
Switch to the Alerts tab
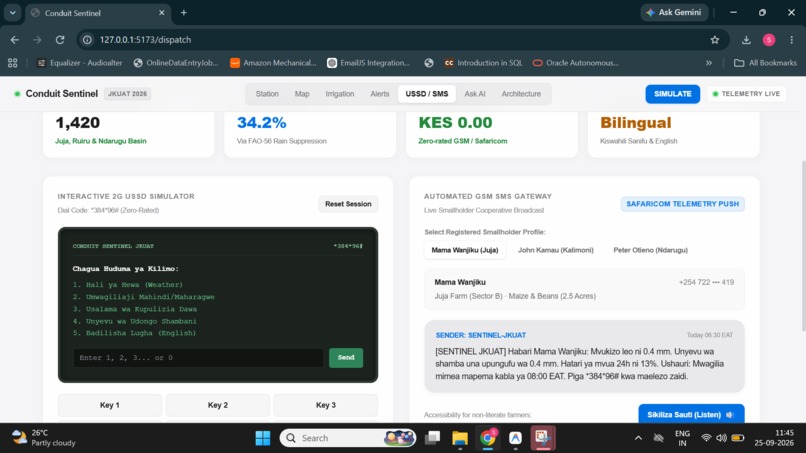379,94
